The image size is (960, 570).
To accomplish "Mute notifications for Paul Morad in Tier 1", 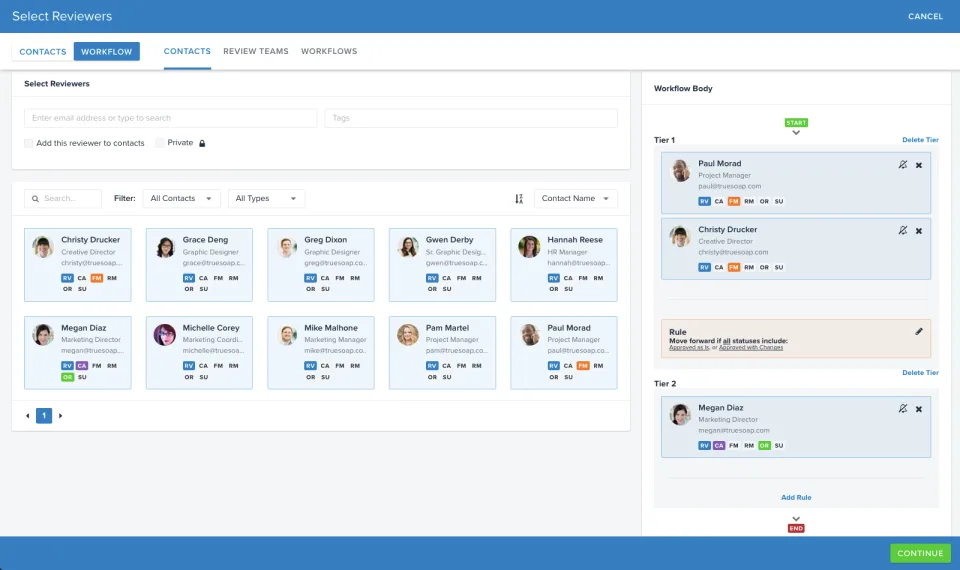I will 902,165.
